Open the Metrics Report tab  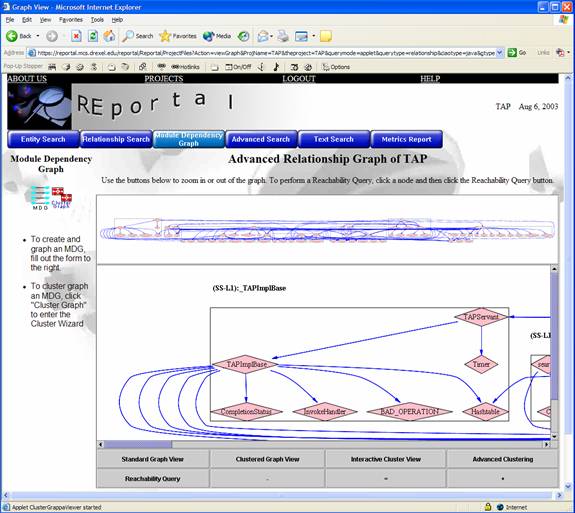406,139
